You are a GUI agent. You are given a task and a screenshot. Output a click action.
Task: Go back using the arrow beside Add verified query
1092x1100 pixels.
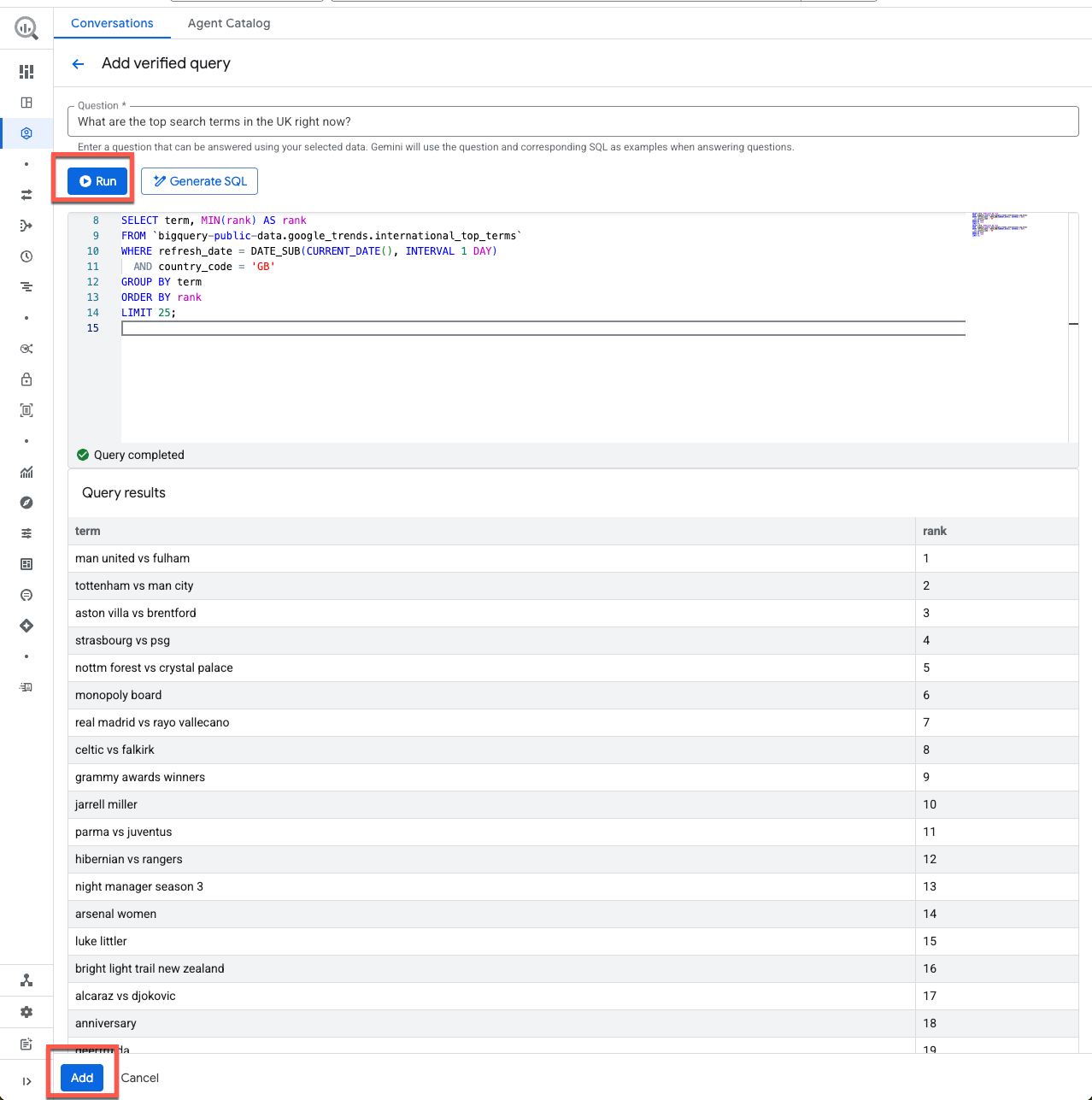(x=79, y=64)
